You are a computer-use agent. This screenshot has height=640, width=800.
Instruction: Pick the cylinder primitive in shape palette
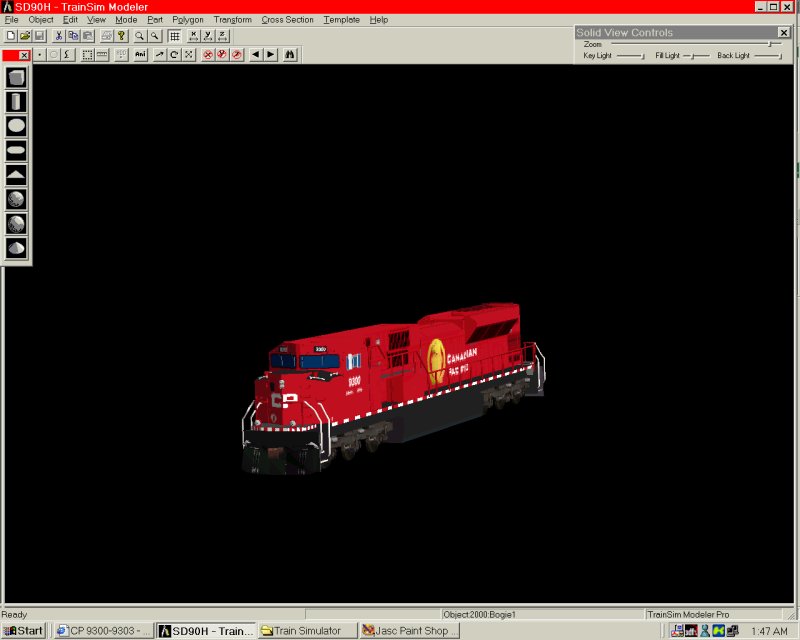tap(16, 102)
